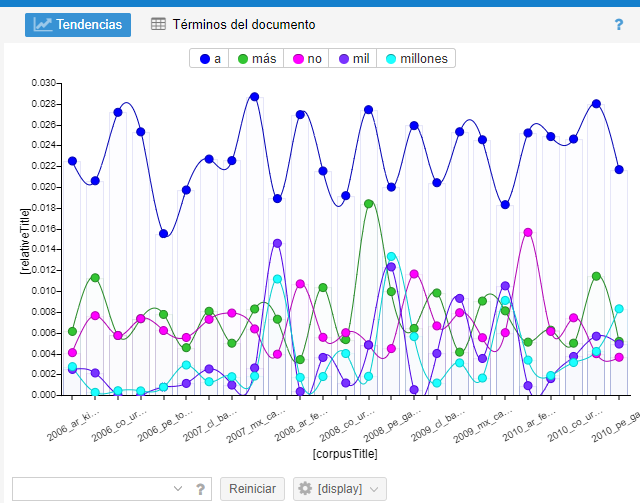Open the term search dropdown arrow
The image size is (640, 503).
point(178,489)
